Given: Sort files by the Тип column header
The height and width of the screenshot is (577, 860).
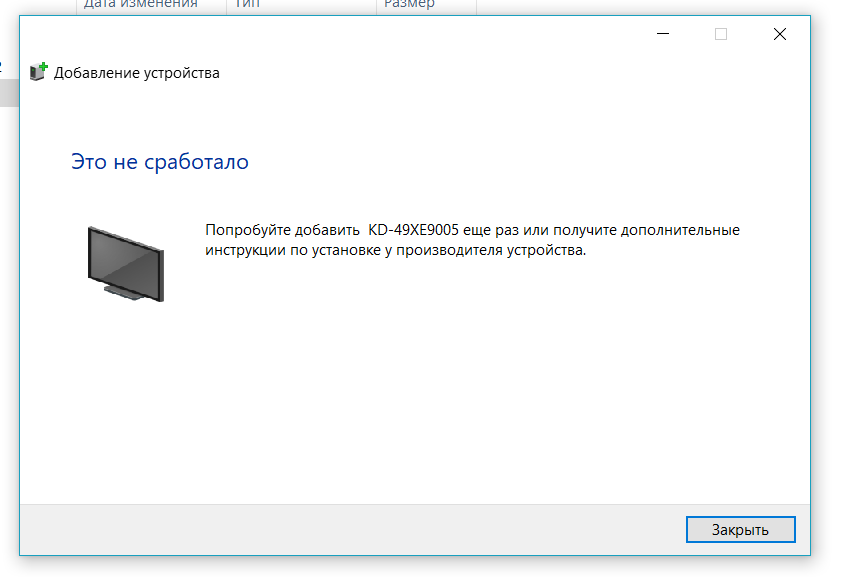Looking at the screenshot, I should (x=248, y=6).
